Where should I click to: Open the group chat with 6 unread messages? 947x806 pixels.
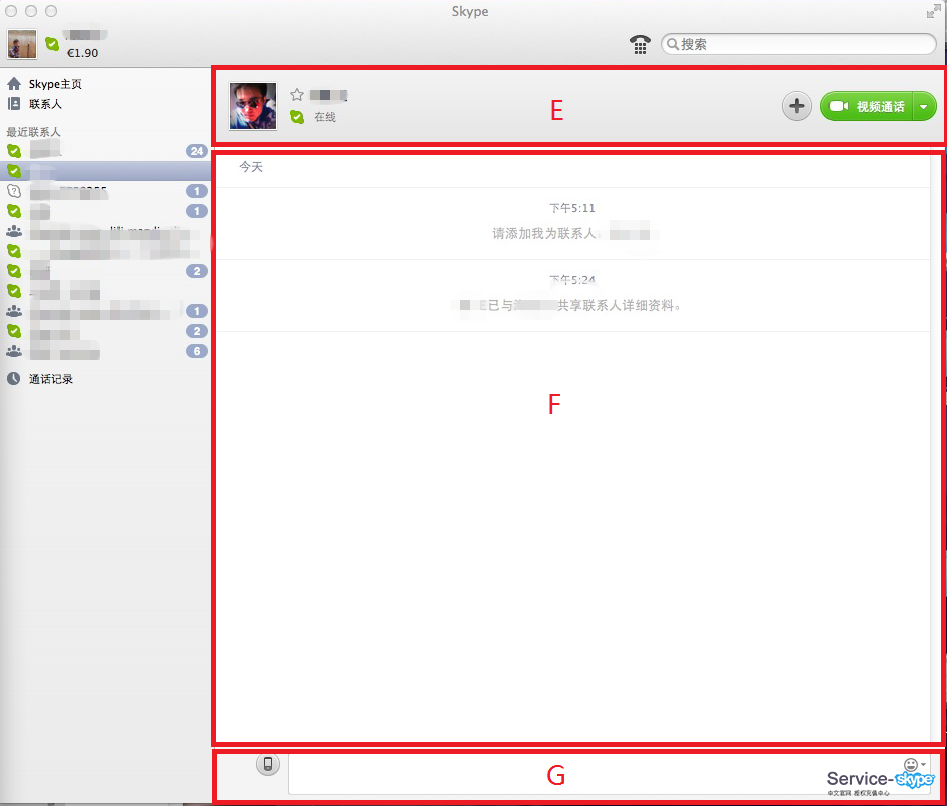point(100,351)
